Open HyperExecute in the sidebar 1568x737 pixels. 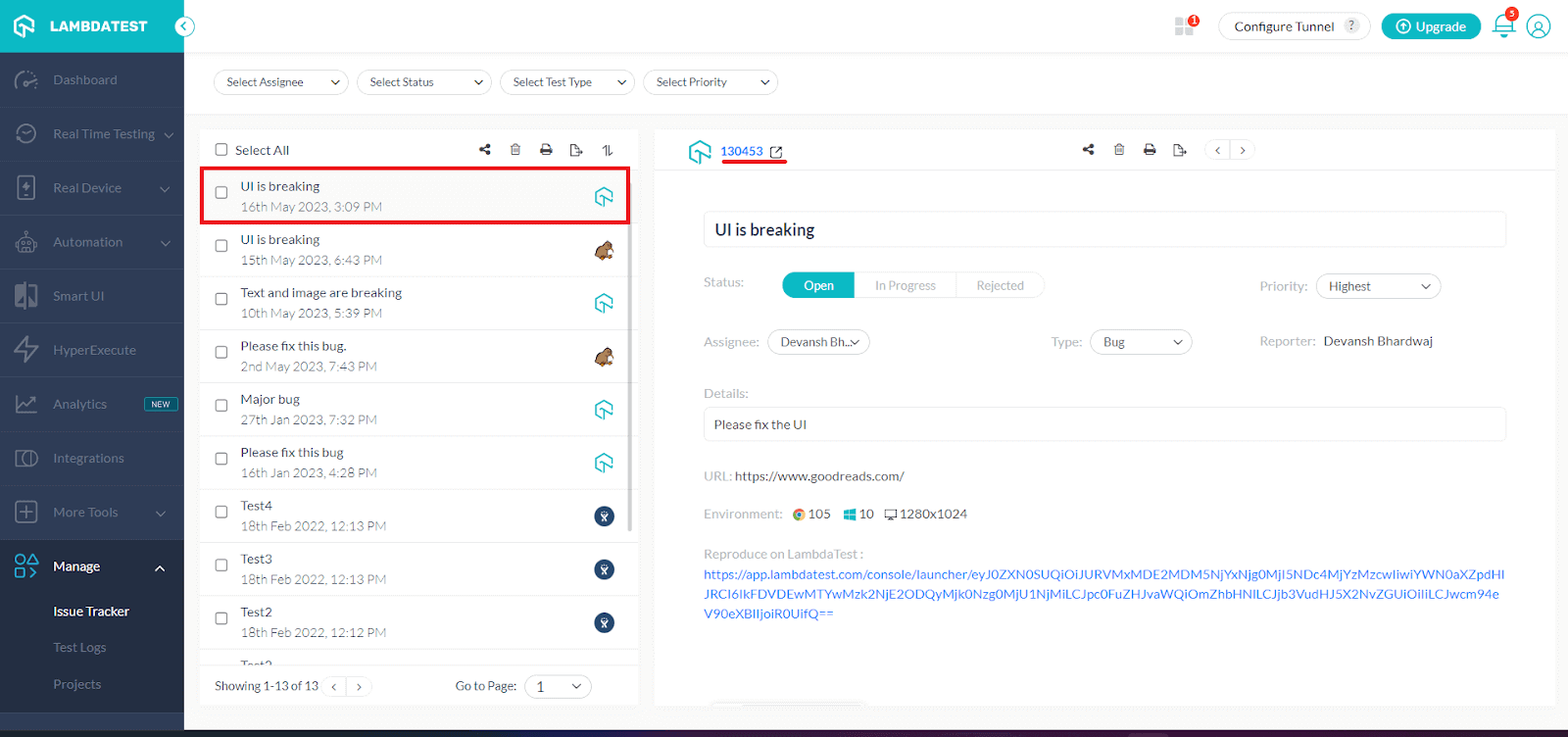(x=92, y=350)
